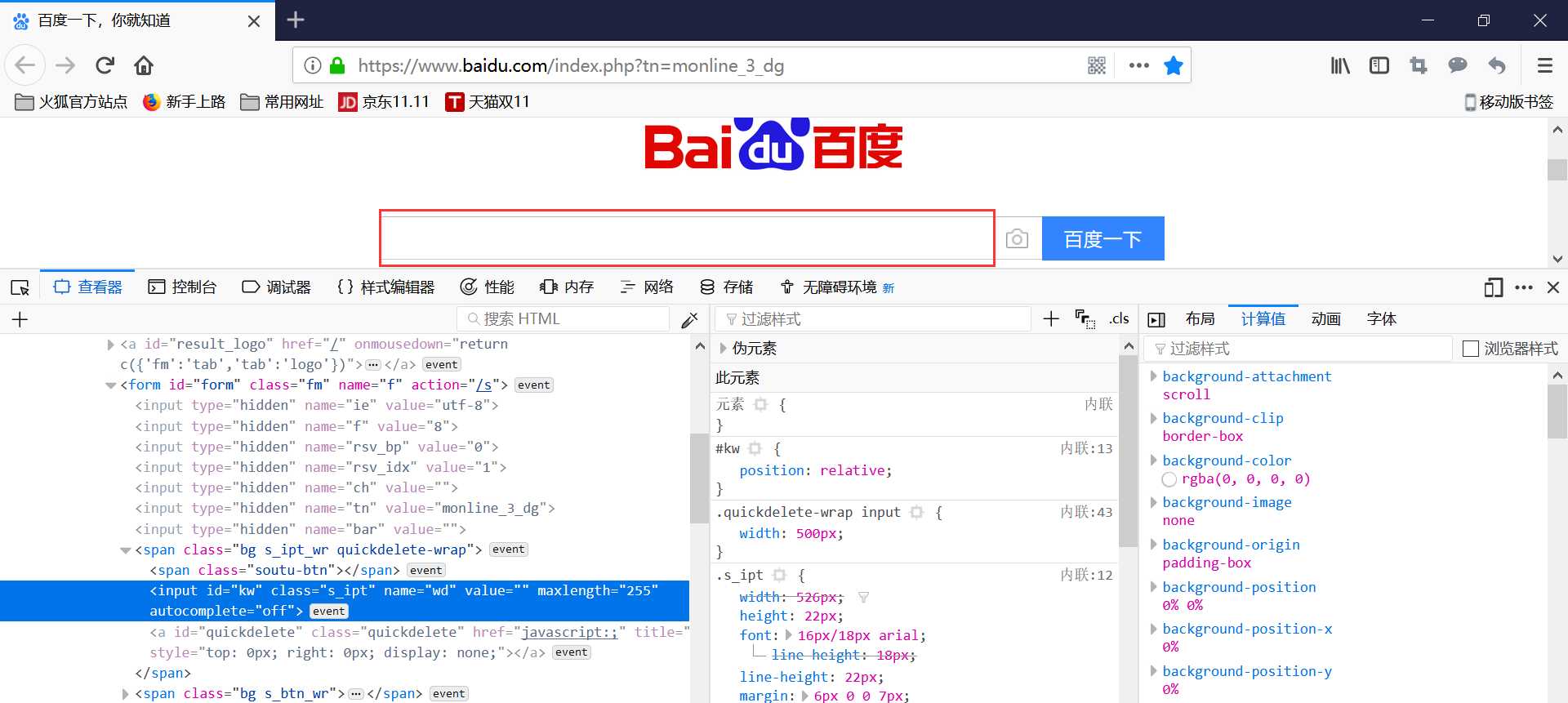Focus the rules 过滤样式 filter field
Image resolution: width=1568 pixels, height=703 pixels.
tap(873, 319)
